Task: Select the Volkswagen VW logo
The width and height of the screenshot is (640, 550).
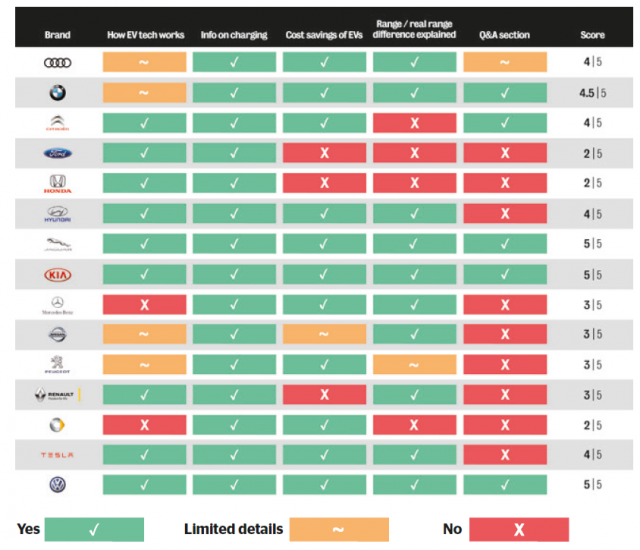Action: point(57,485)
